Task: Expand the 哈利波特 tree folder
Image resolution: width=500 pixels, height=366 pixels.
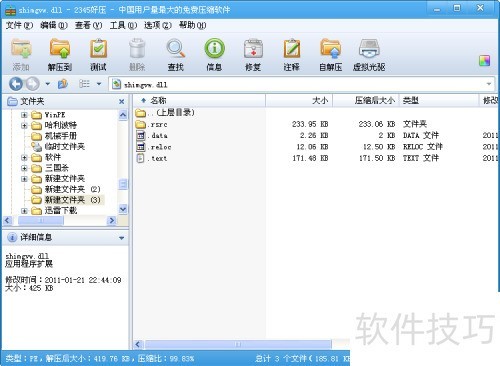Action: 24,126
